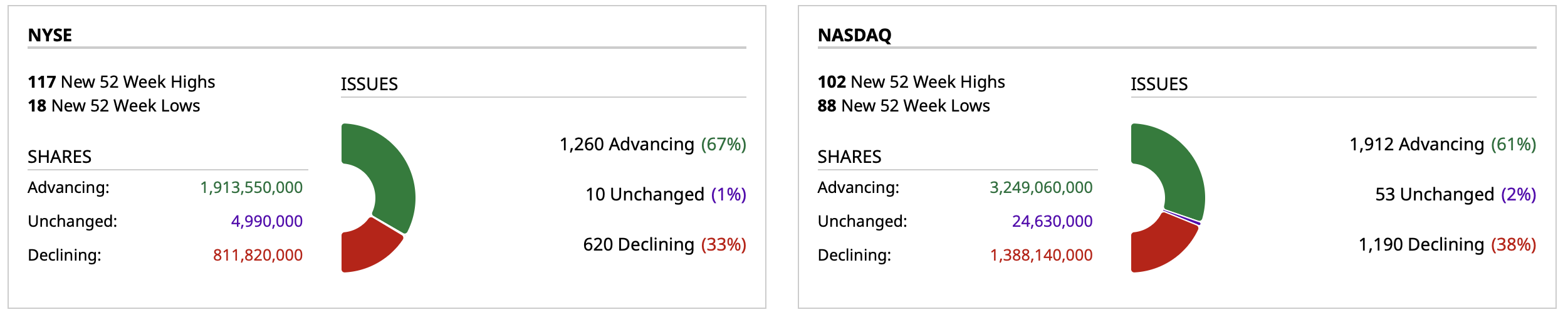Select NYSE 117 New 52 Week Highs
The height and width of the screenshot is (322, 1568).
[x=122, y=82]
